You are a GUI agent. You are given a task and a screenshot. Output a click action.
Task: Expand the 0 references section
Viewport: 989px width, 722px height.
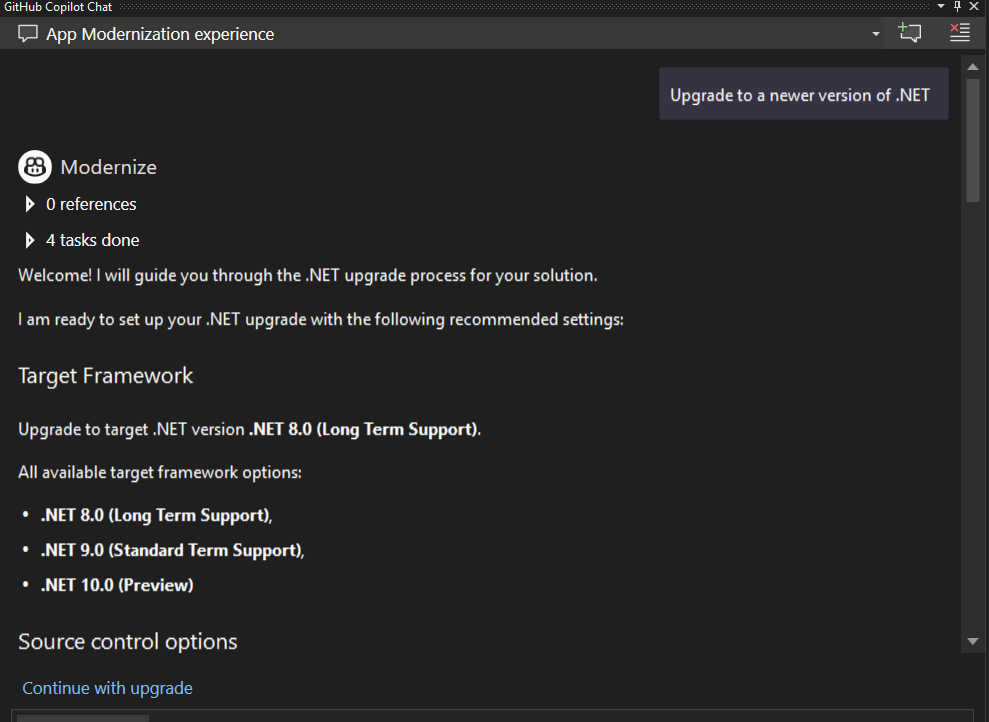click(30, 204)
